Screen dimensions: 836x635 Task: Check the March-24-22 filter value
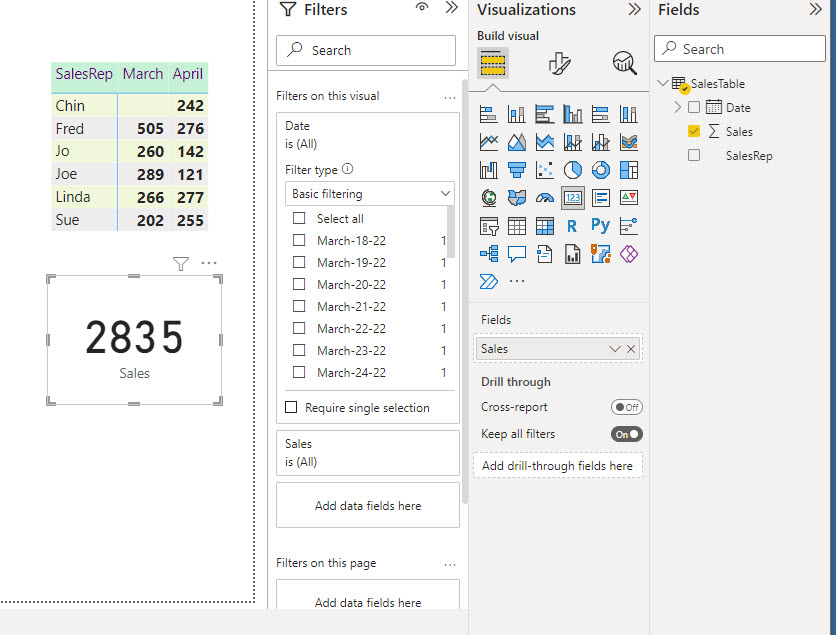coord(299,372)
